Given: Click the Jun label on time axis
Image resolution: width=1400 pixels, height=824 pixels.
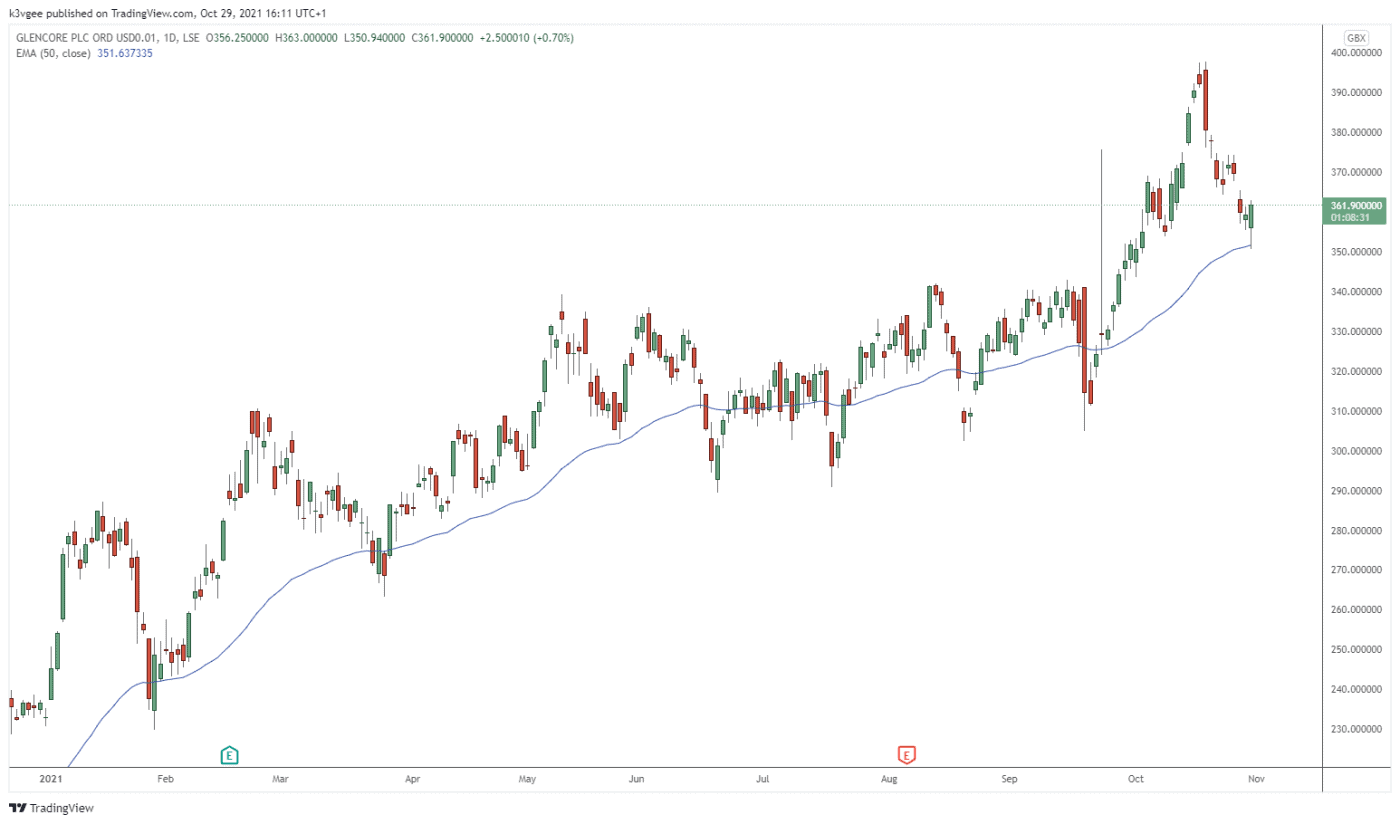Looking at the screenshot, I should [x=637, y=777].
